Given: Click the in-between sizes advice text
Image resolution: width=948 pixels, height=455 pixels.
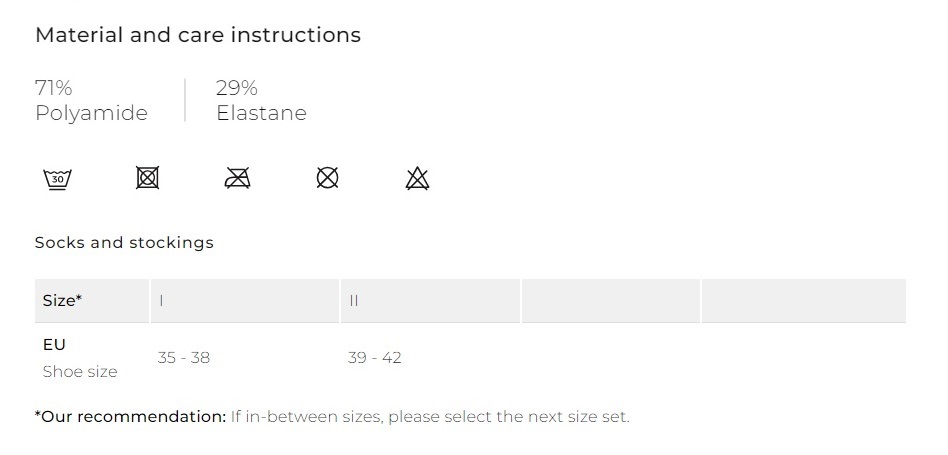Looking at the screenshot, I should (430, 416).
